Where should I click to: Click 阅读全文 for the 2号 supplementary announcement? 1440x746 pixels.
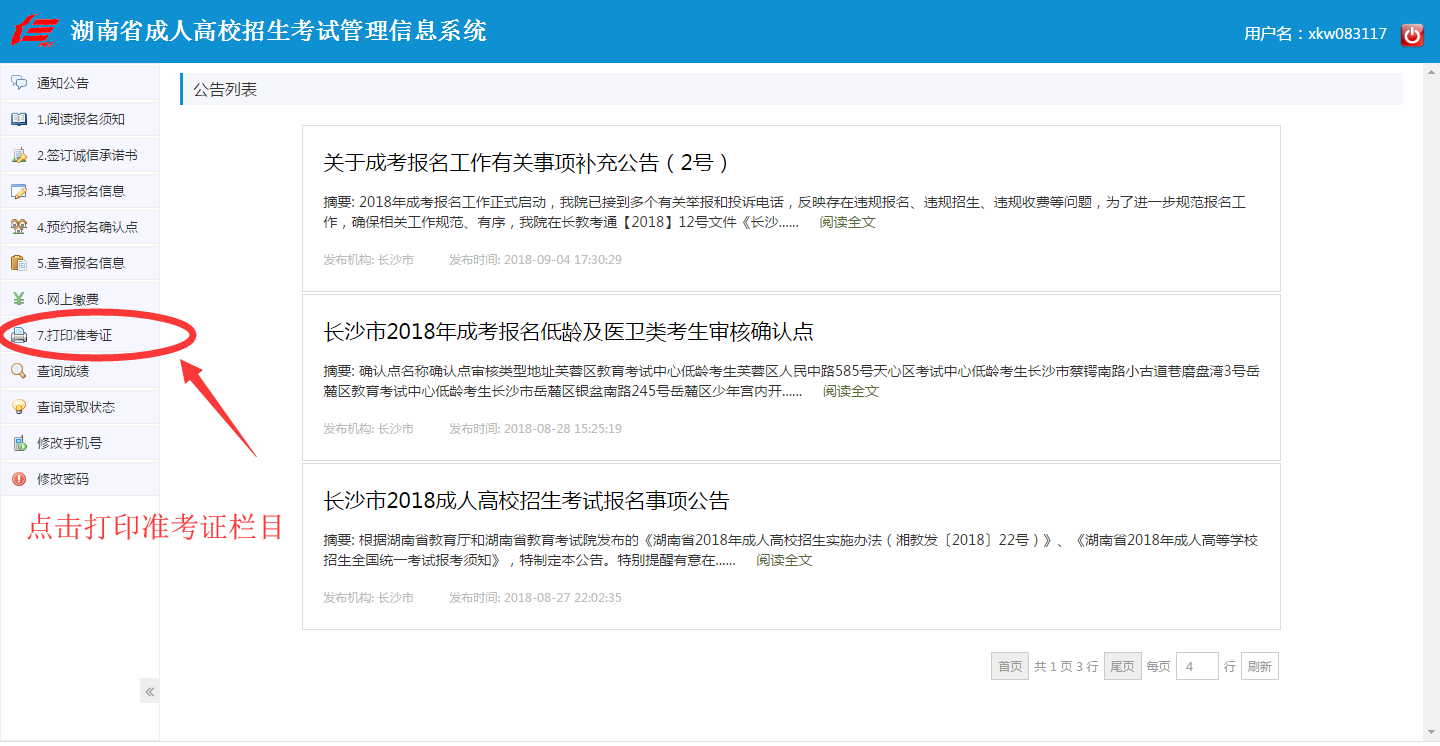pyautogui.click(x=847, y=222)
